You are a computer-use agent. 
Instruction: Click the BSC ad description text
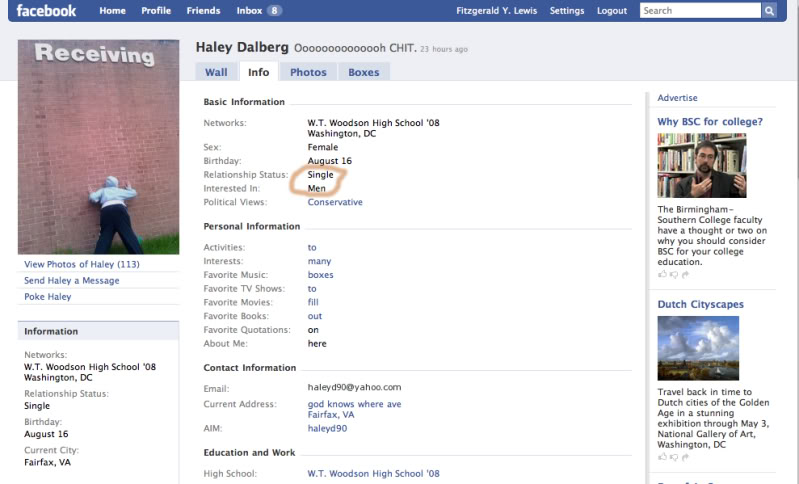click(712, 235)
